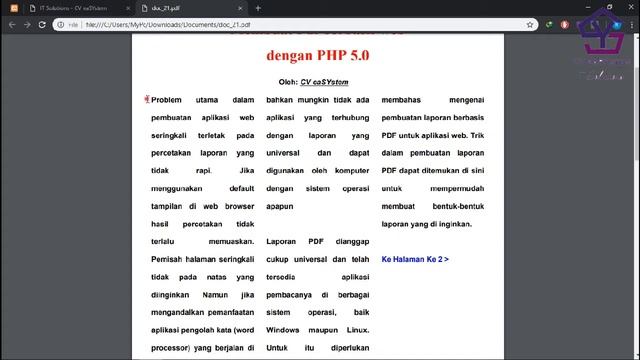Close the doc_21.pdf tab
640x360 pixels.
[x=240, y=8]
